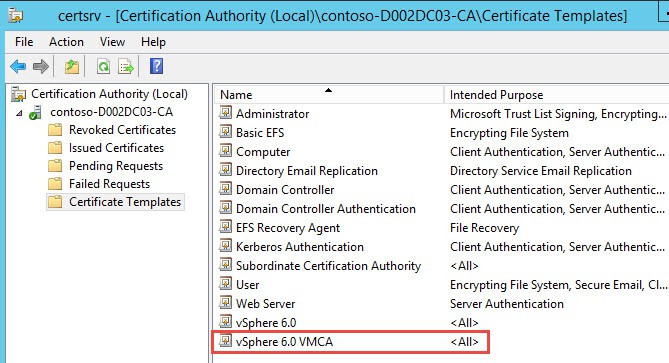Select the Administrator template name
Viewport: 669px width, 363px height.
pyautogui.click(x=273, y=114)
